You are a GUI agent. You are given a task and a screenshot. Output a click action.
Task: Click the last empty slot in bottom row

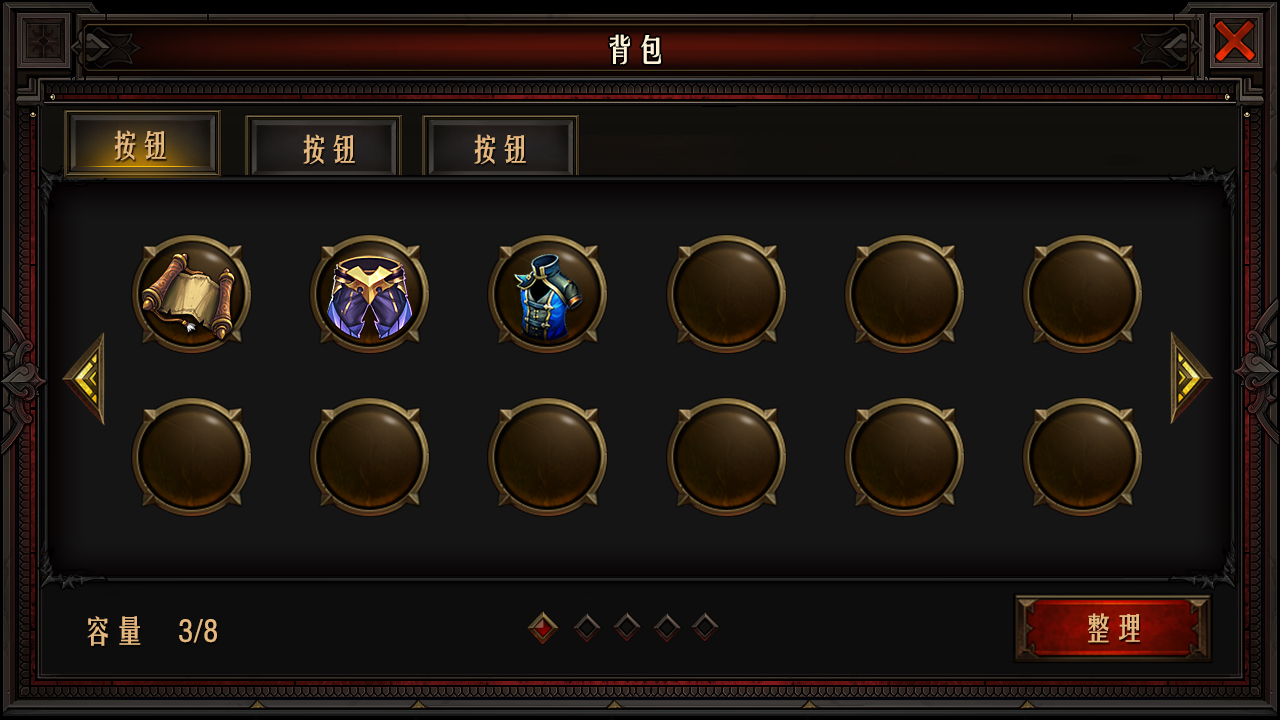click(x=1082, y=457)
